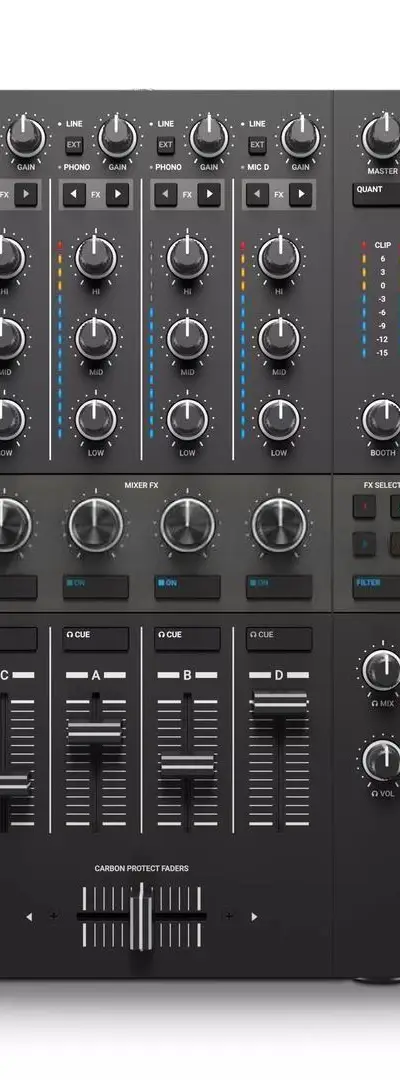The image size is (400, 1080).
Task: Toggle headphone CUE for channel B
Action: 187,638
